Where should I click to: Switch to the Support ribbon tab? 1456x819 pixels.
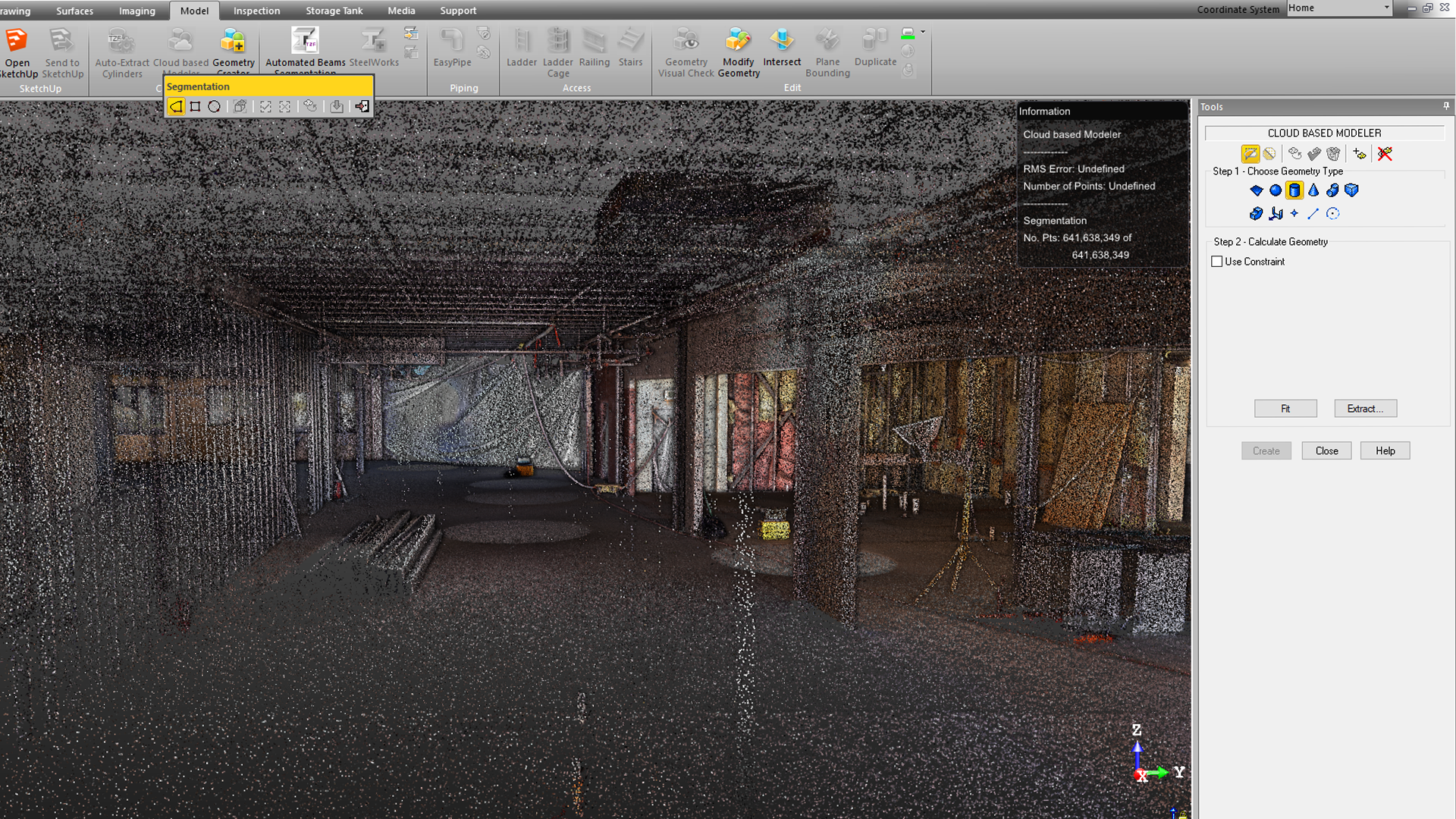click(x=458, y=11)
